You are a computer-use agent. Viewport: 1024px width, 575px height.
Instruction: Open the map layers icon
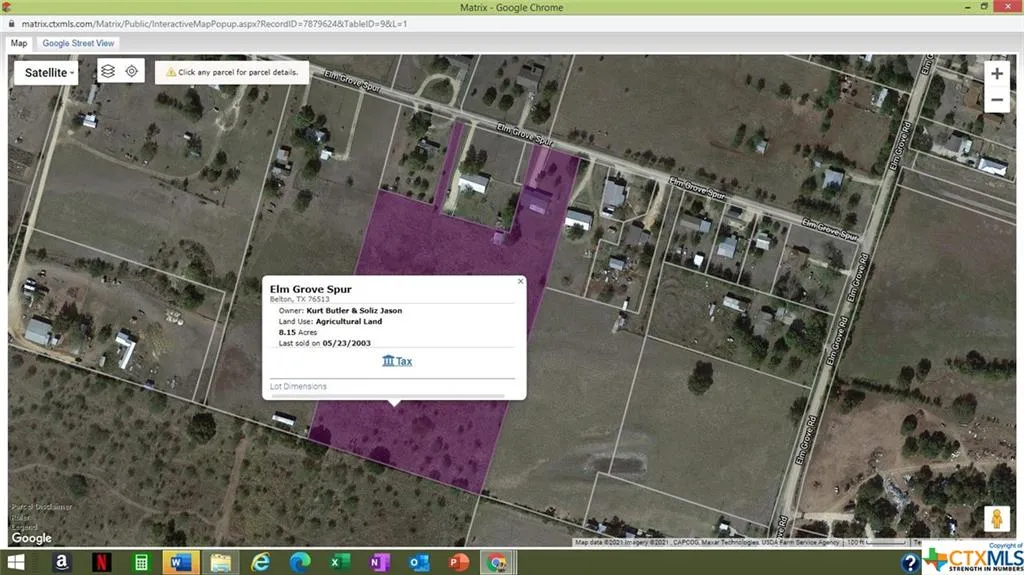tap(107, 72)
